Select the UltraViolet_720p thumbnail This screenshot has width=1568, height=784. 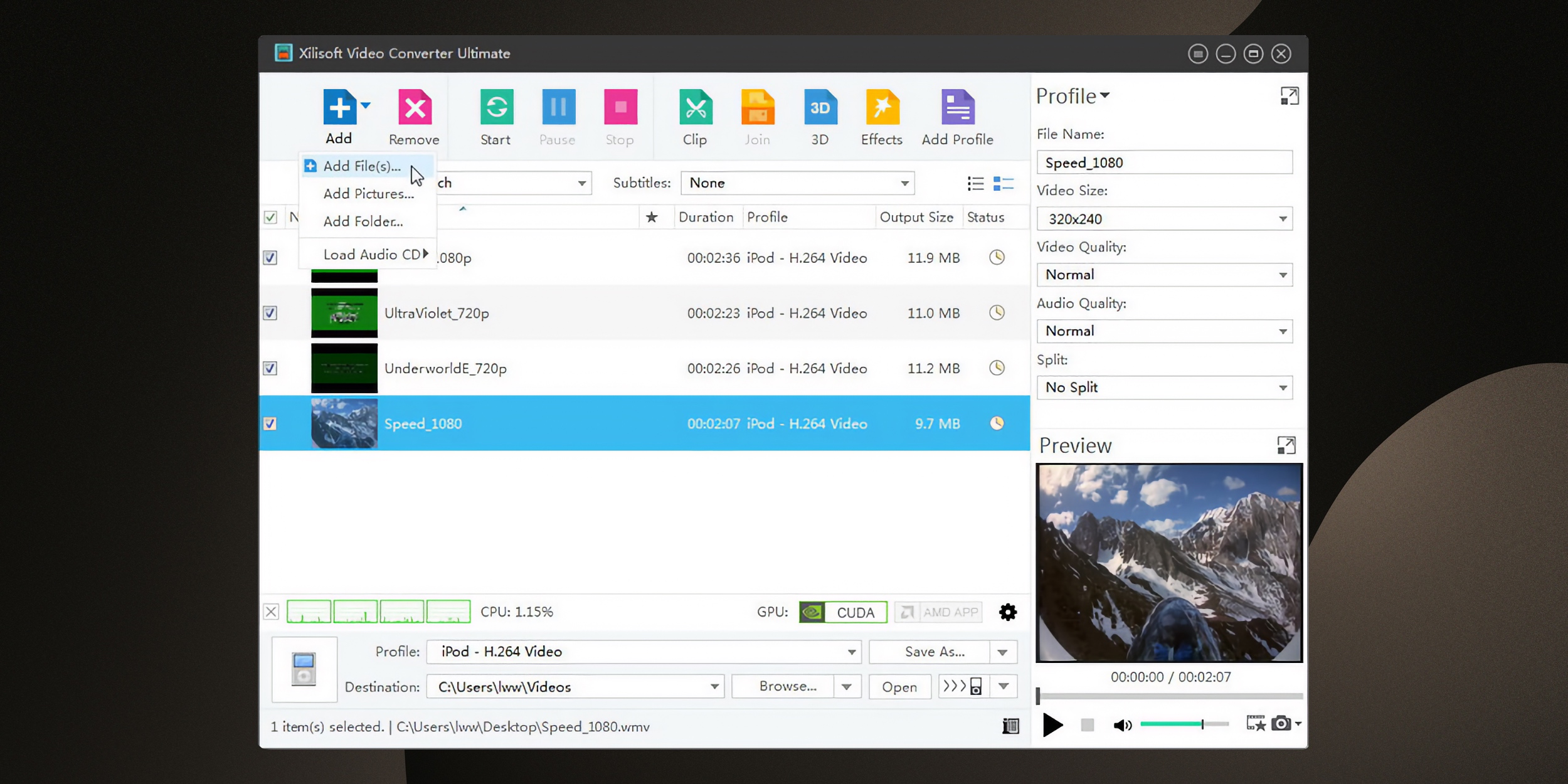pyautogui.click(x=344, y=312)
